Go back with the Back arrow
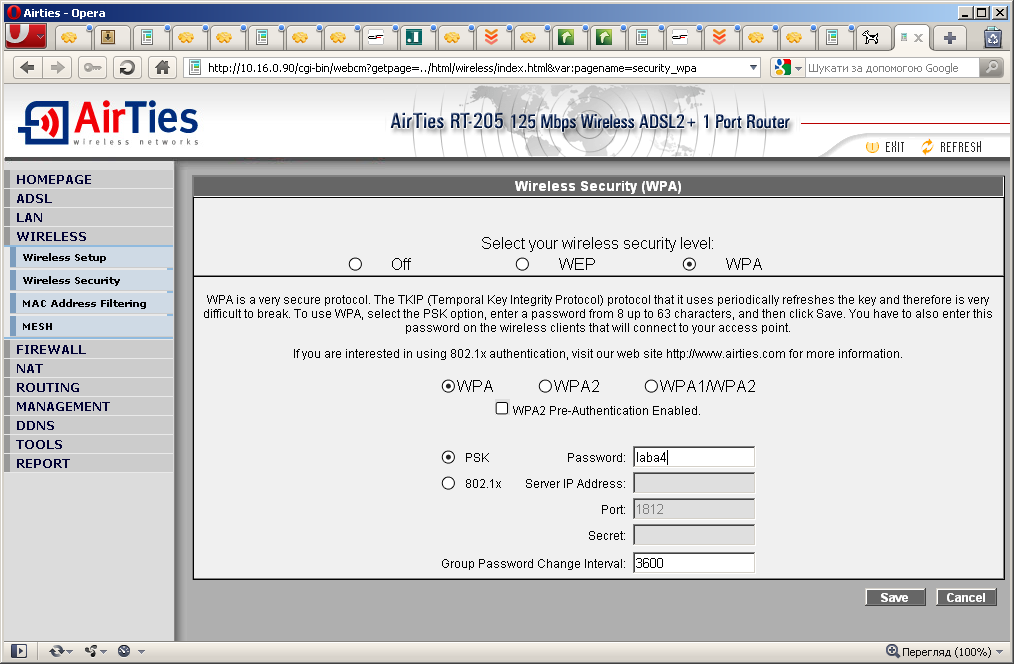 click(x=28, y=67)
